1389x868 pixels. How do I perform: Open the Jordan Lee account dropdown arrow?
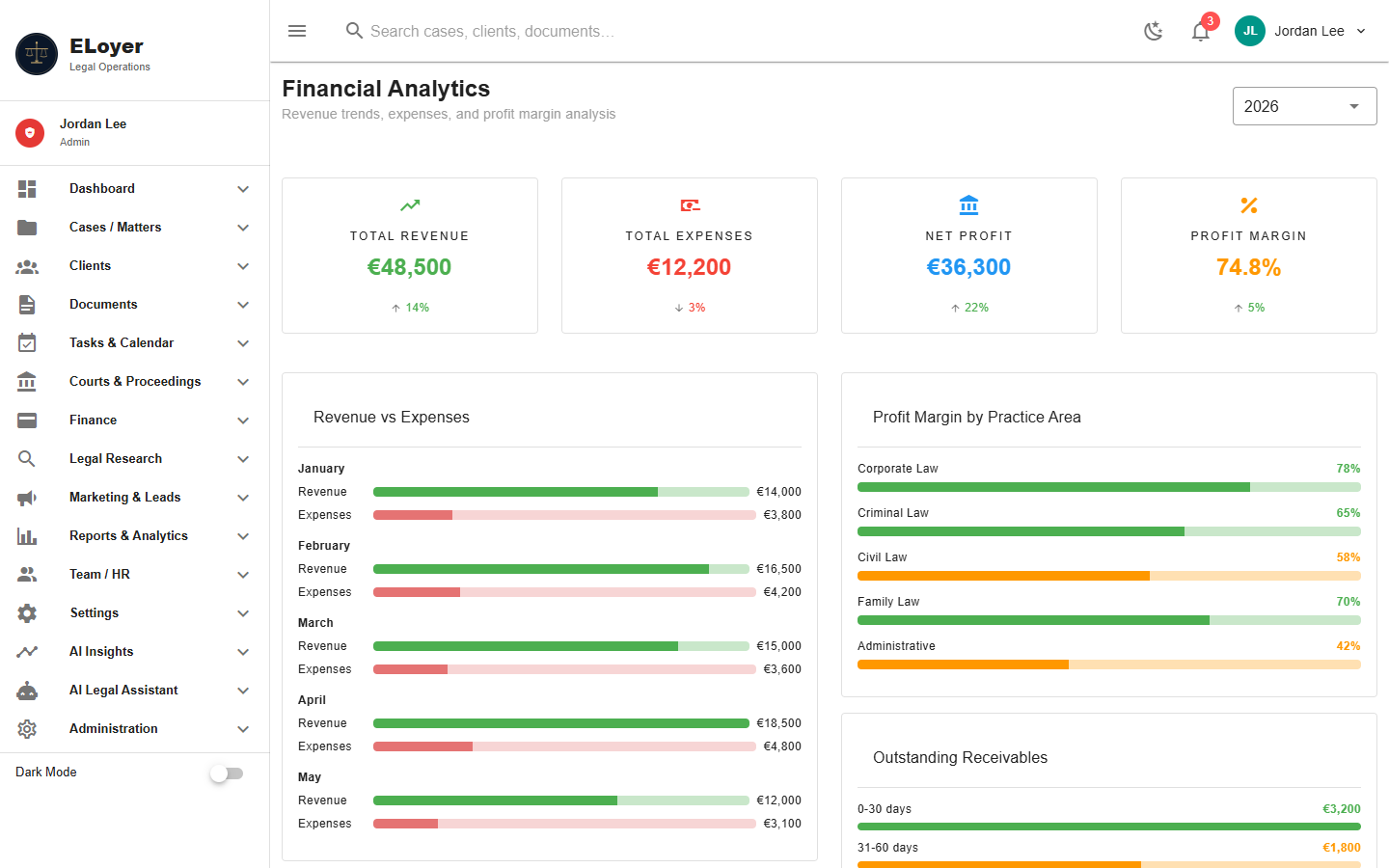click(1361, 31)
